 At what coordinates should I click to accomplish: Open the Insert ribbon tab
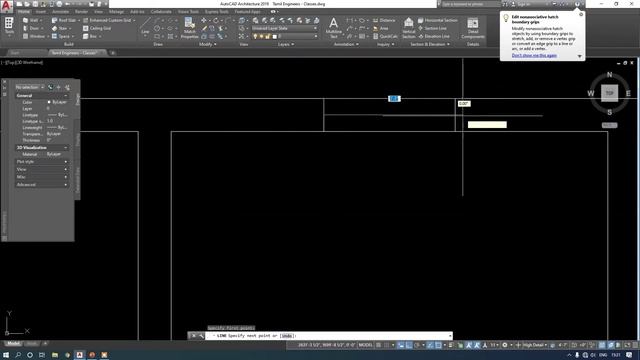tap(41, 12)
